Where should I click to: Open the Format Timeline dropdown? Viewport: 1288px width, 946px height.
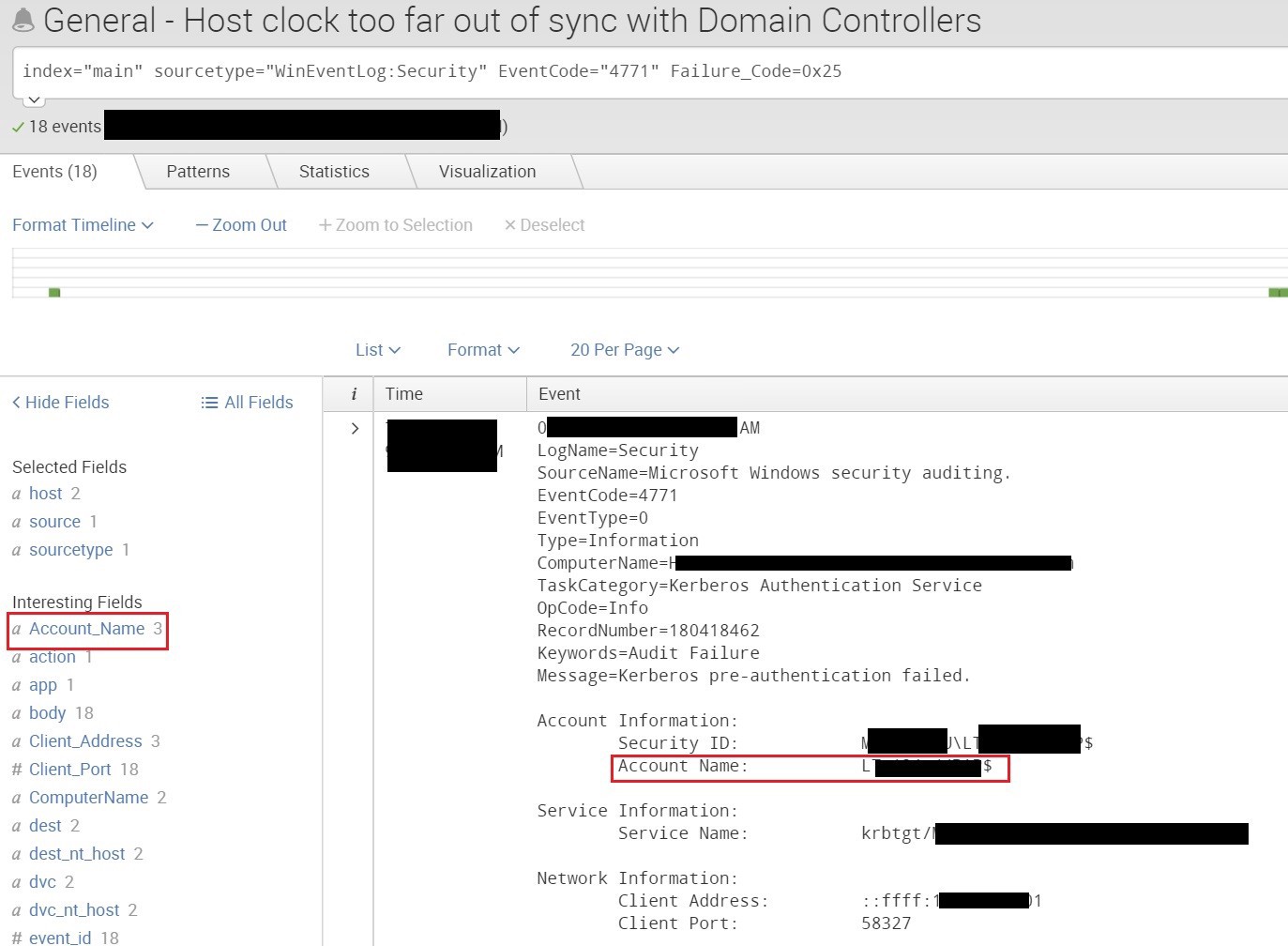(x=83, y=225)
